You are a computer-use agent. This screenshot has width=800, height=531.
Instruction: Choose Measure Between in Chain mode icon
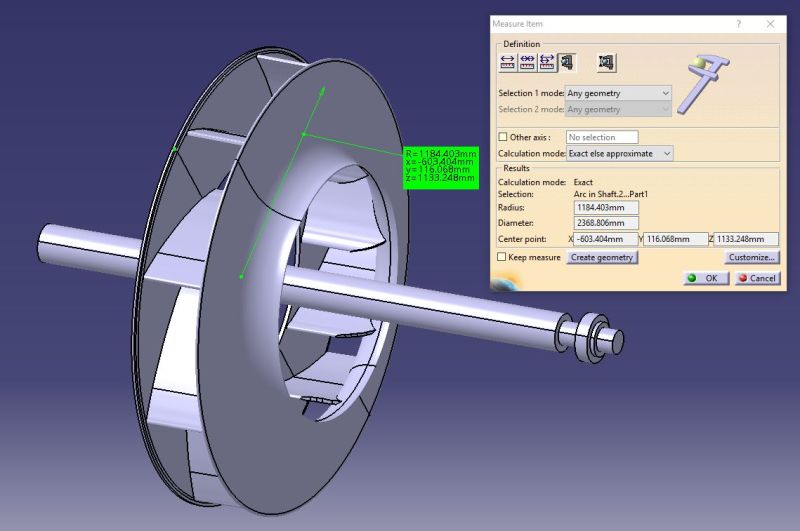tap(527, 62)
